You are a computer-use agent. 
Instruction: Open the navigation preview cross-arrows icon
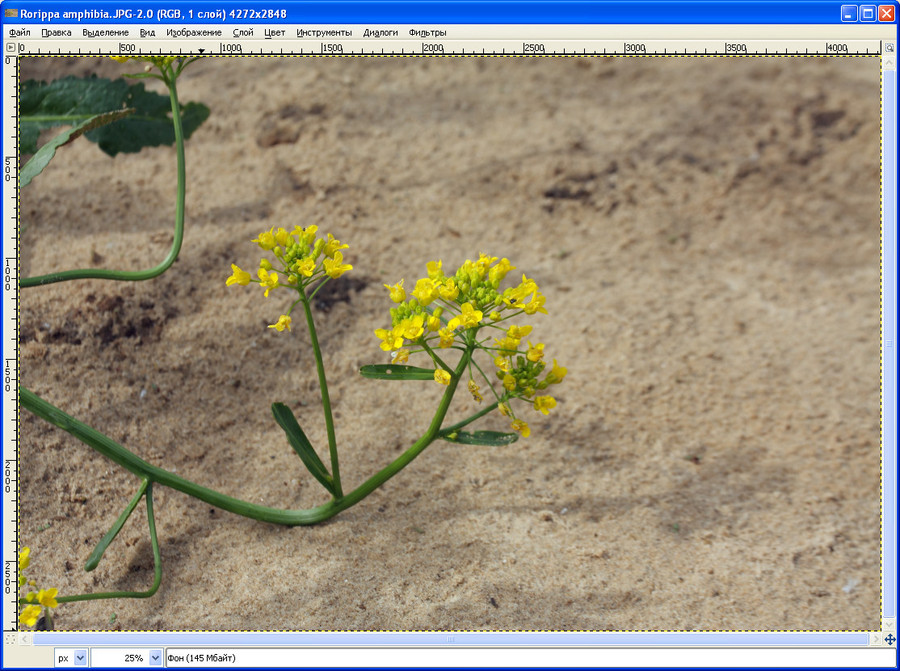[x=890, y=639]
